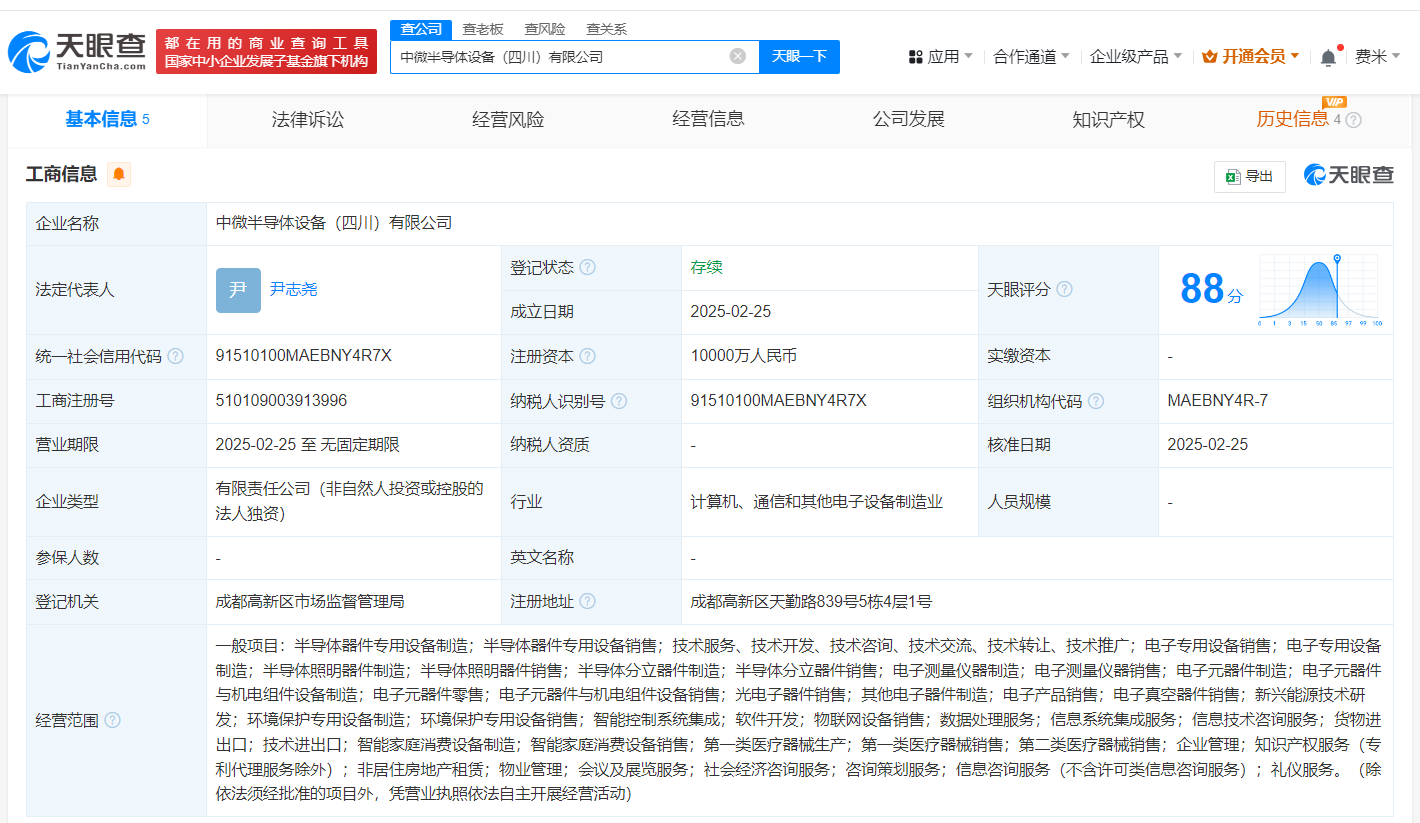Open legal representative 尹志尧 link

(x=293, y=289)
